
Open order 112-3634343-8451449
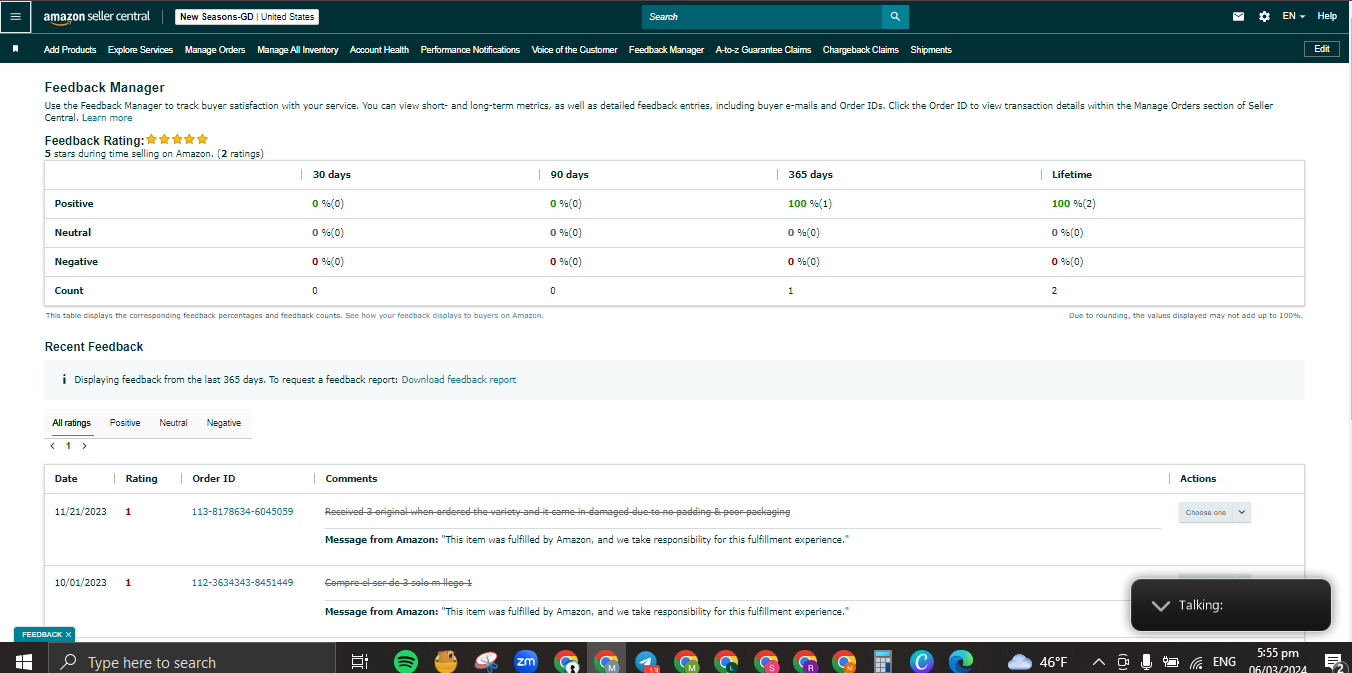pos(242,582)
